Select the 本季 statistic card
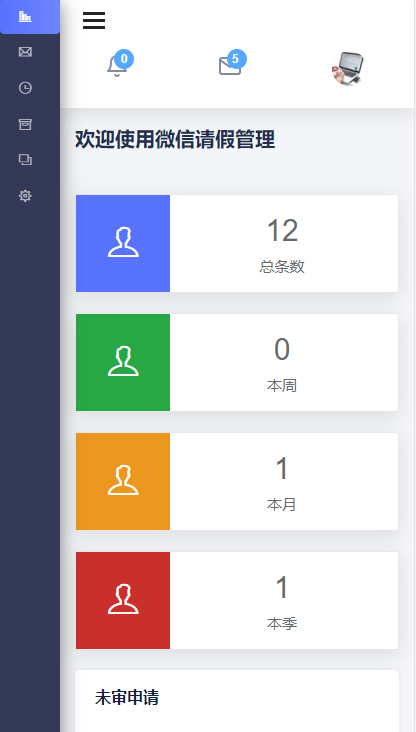The width and height of the screenshot is (416, 732). (237, 600)
